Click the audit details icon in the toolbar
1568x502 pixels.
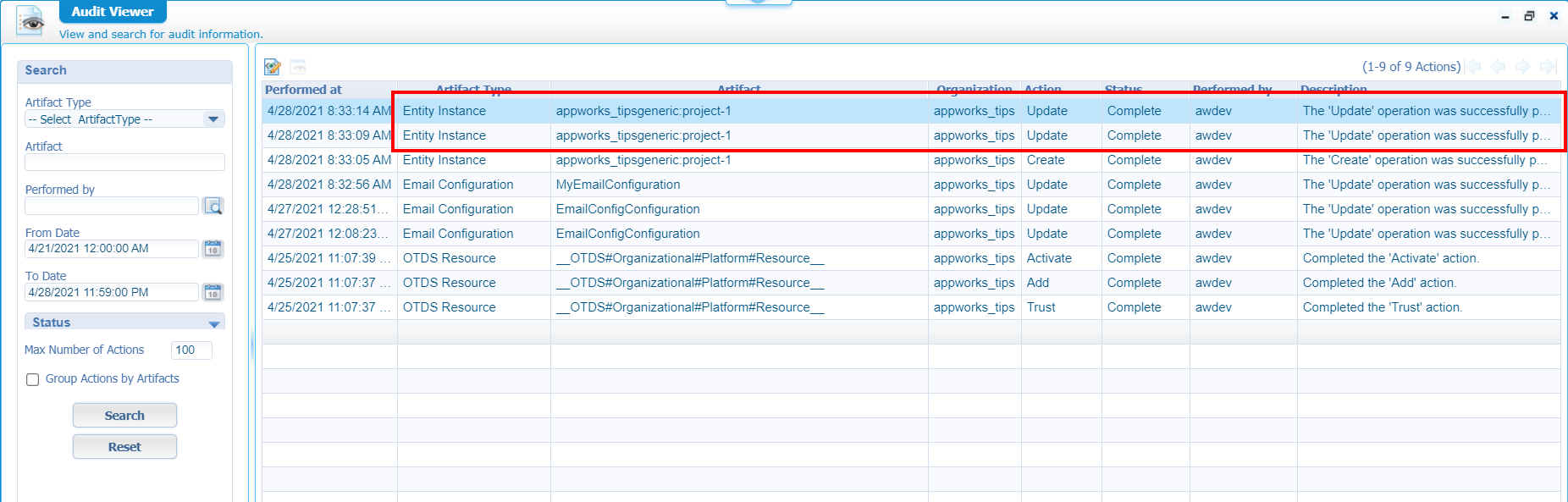[273, 67]
